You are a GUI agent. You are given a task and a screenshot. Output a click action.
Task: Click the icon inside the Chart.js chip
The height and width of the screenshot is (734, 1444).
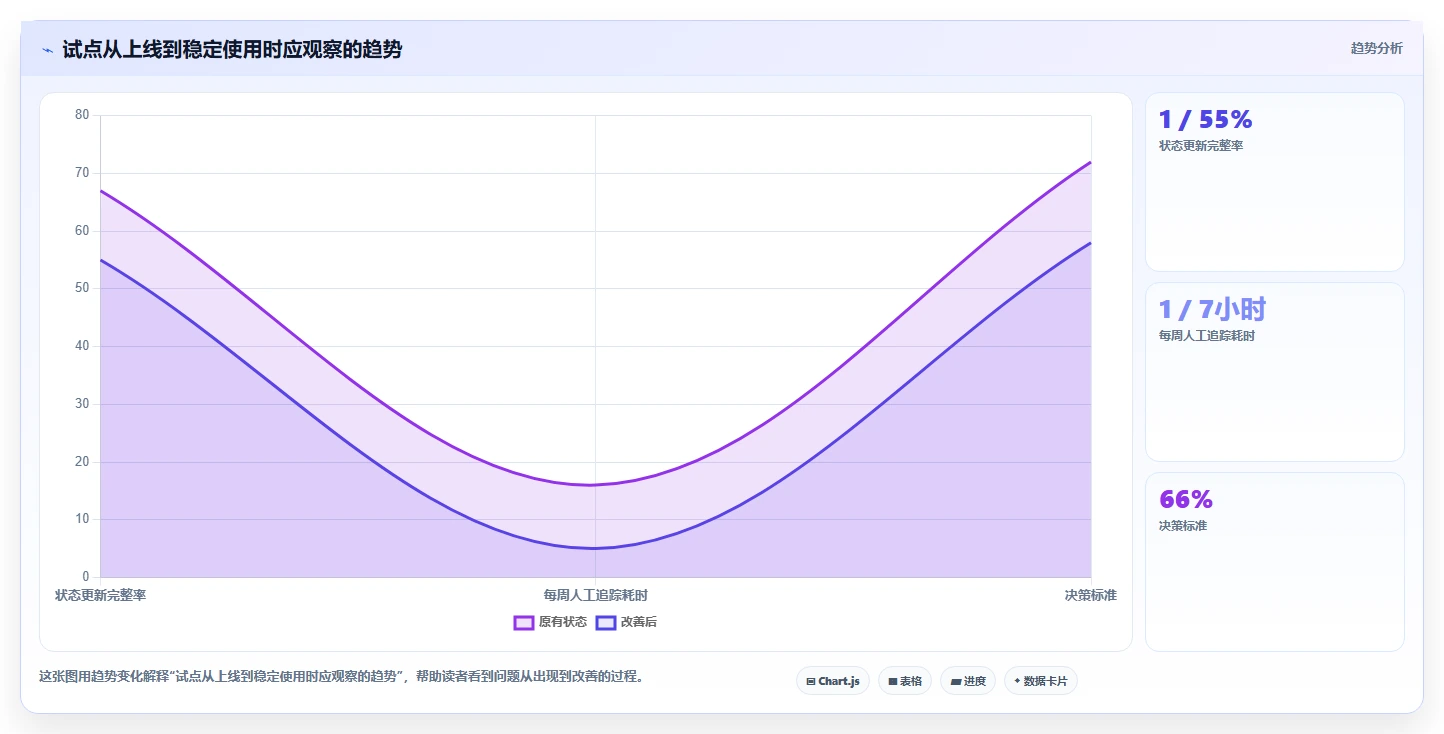coord(810,681)
